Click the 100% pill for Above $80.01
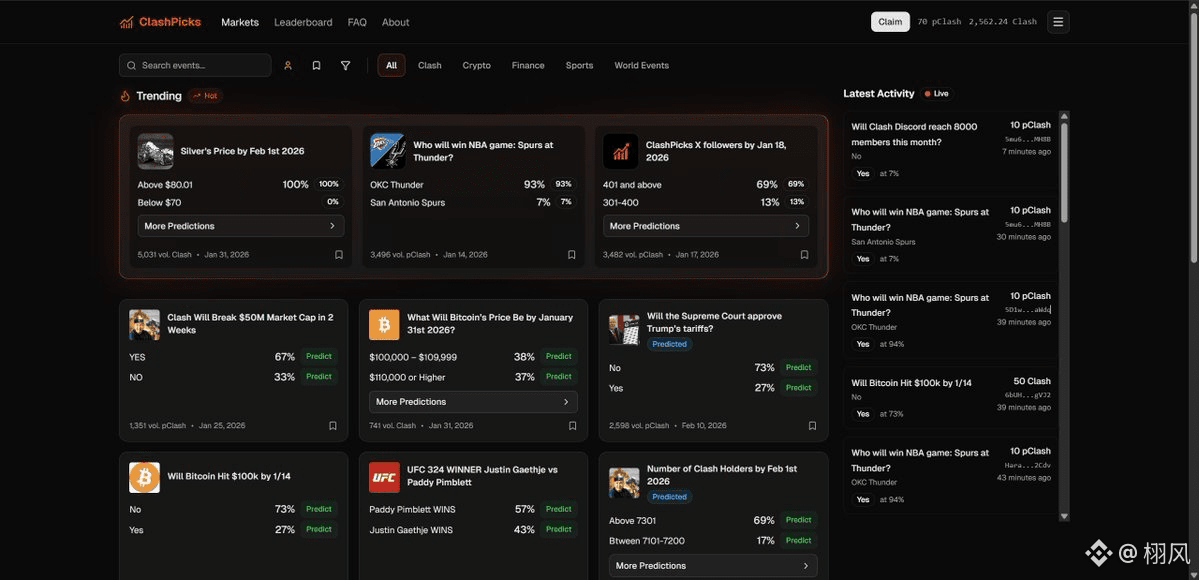The height and width of the screenshot is (580, 1199). 329,184
